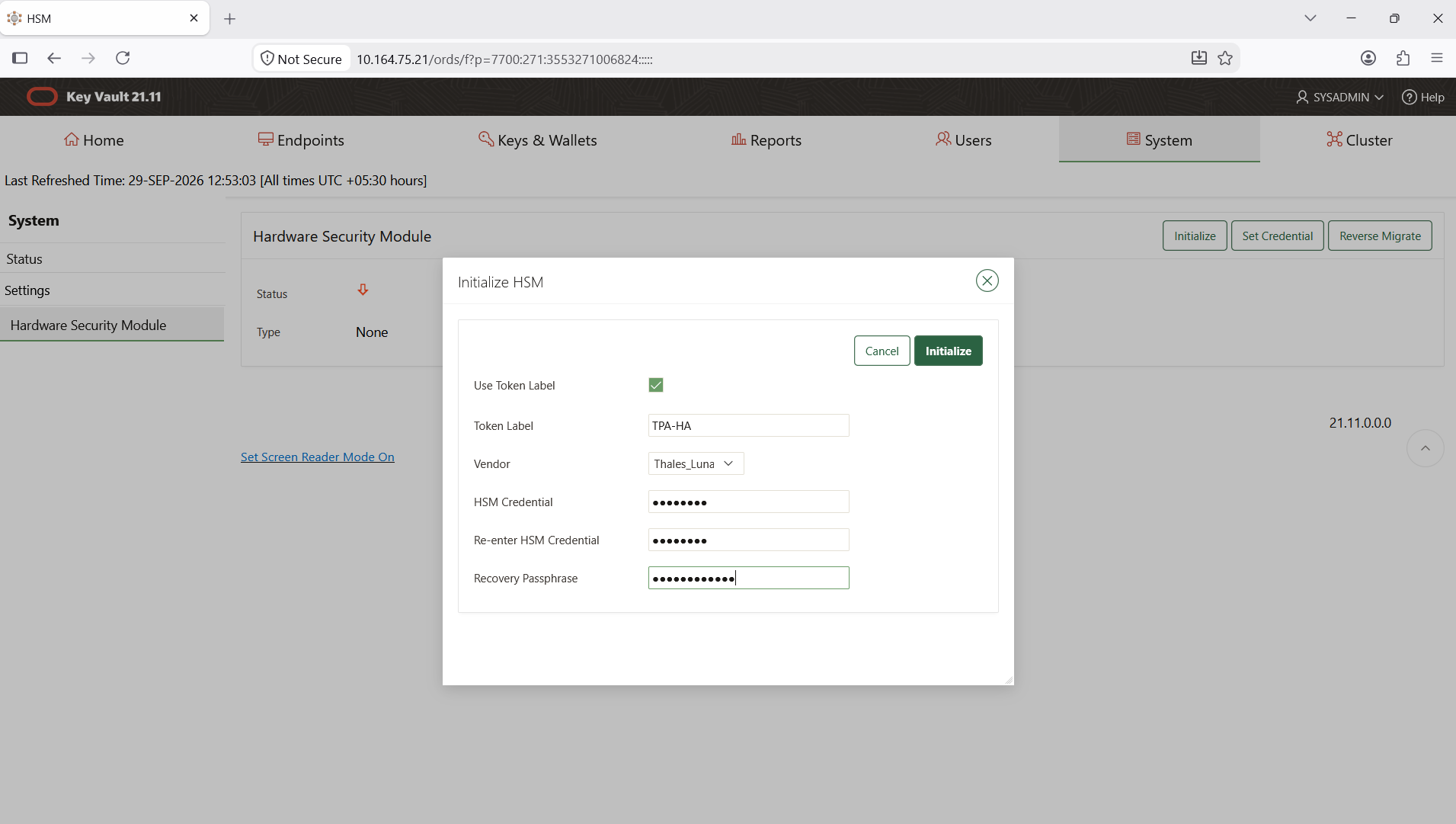Go to the Endpoints tab
The image size is (1456, 824).
(301, 139)
